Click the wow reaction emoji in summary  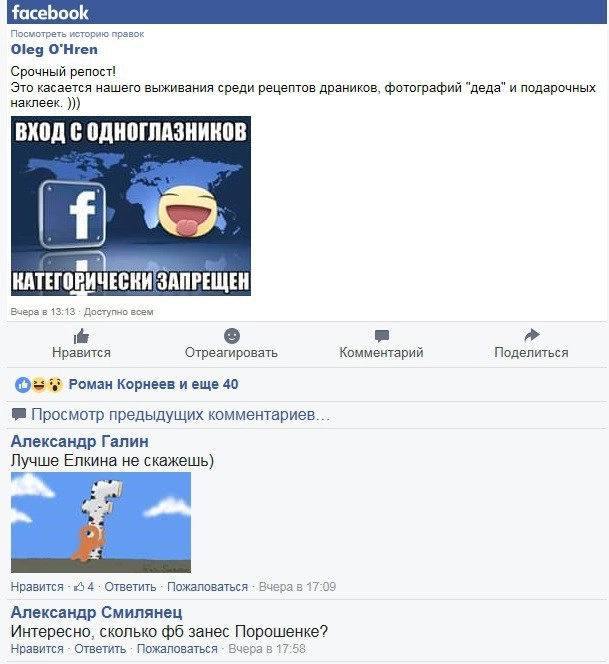(55, 385)
